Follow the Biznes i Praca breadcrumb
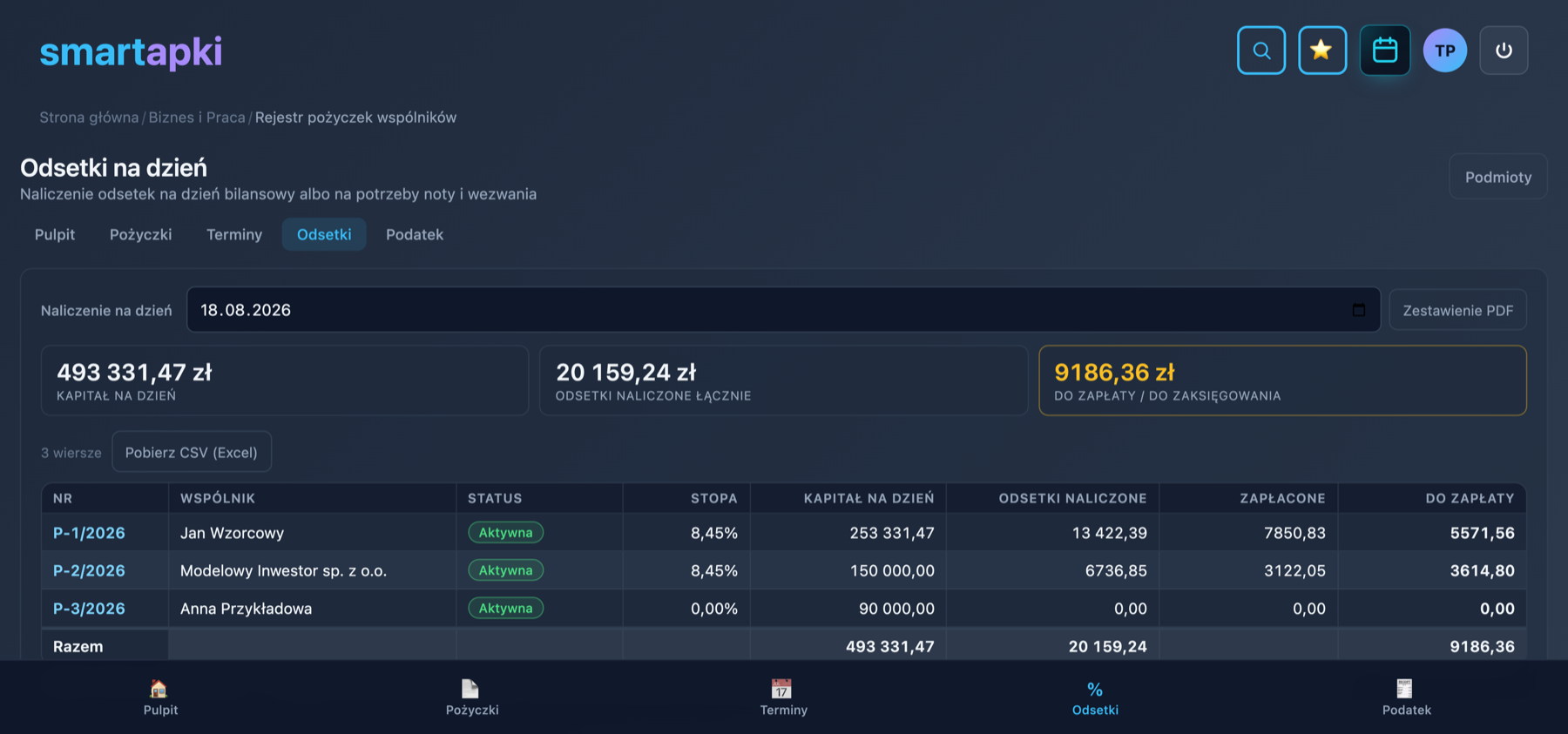1568x734 pixels. click(x=197, y=118)
